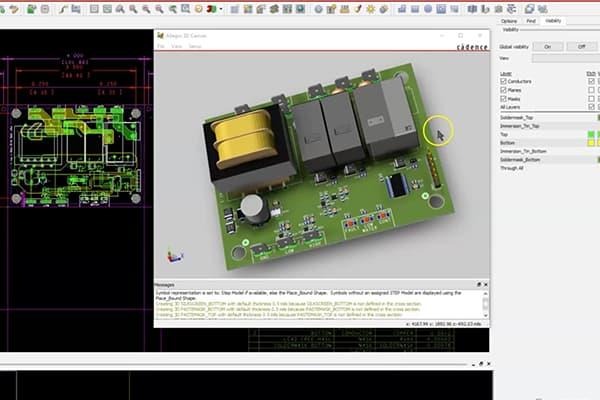Click the Immersion_Tin_Top layer row
The image size is (600, 400).
(x=549, y=126)
